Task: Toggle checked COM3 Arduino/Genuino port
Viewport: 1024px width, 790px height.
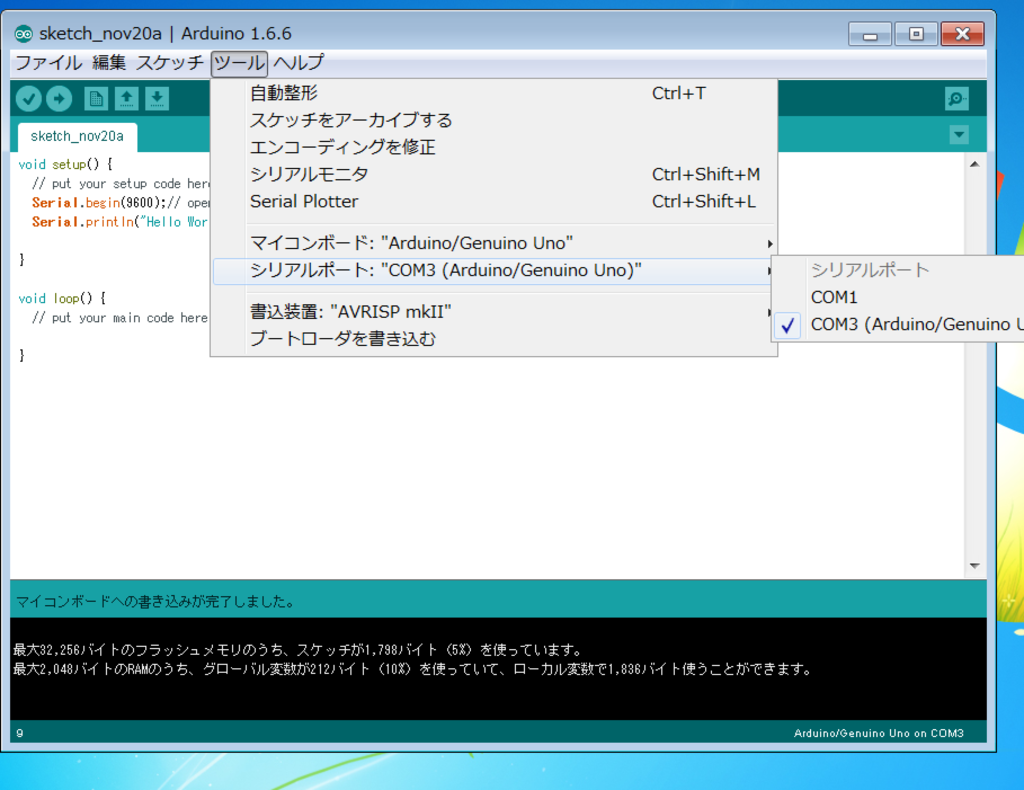Action: pyautogui.click(x=899, y=324)
